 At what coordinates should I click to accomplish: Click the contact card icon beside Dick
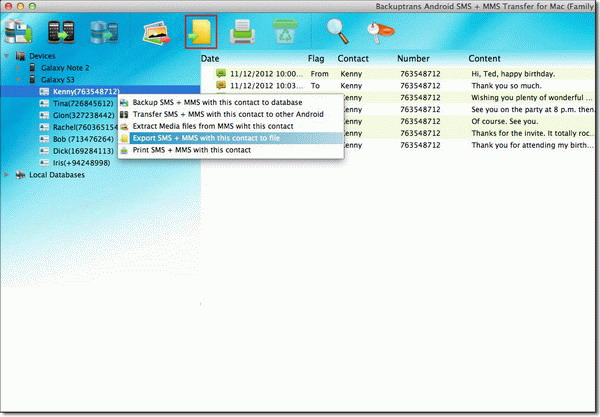(x=44, y=151)
